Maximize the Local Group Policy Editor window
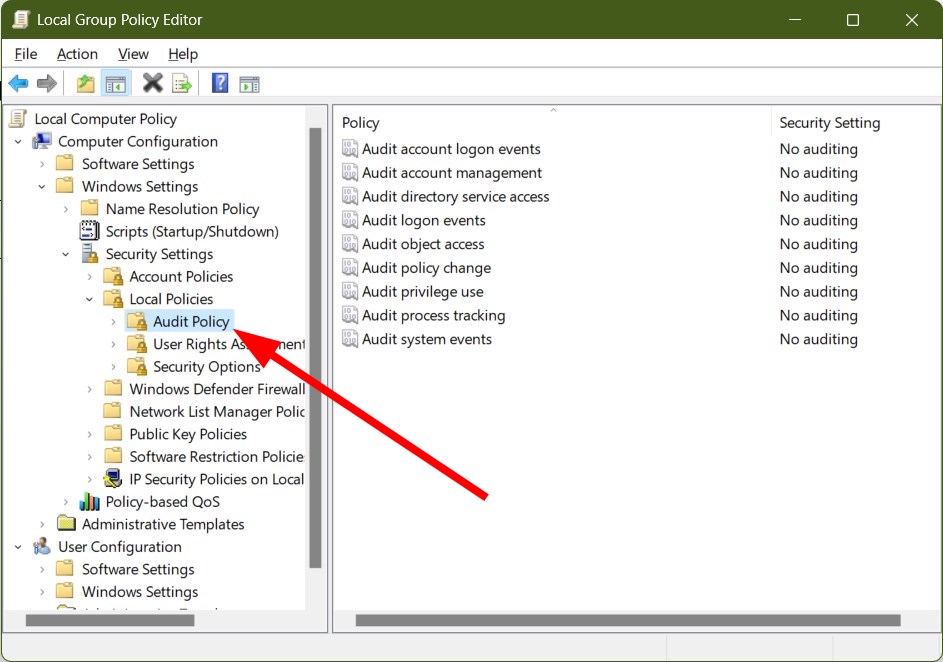The height and width of the screenshot is (662, 943). point(853,20)
